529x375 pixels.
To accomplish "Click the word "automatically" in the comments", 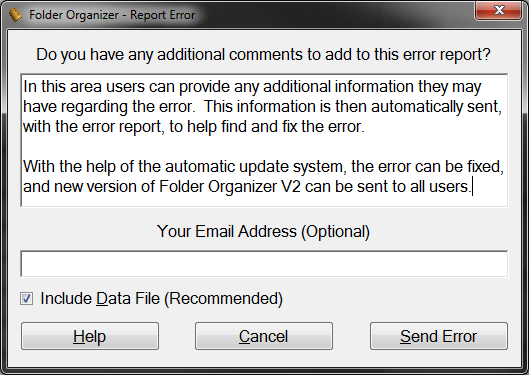I will coord(417,107).
